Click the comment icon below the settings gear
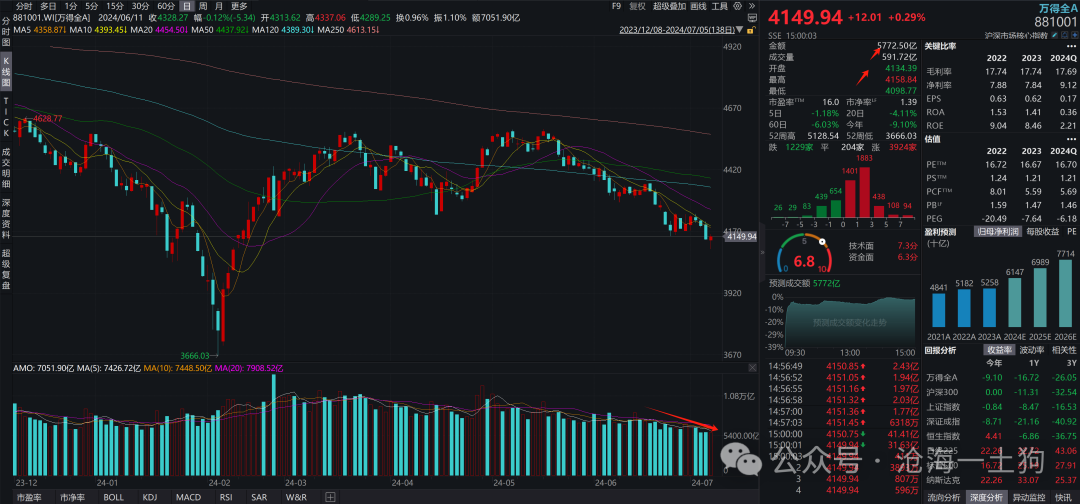 [752, 18]
